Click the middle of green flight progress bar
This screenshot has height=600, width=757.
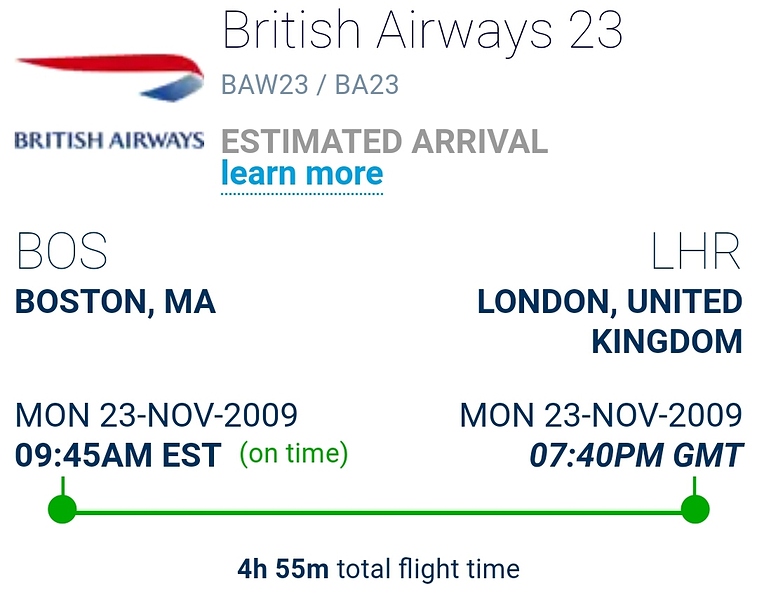[378, 512]
